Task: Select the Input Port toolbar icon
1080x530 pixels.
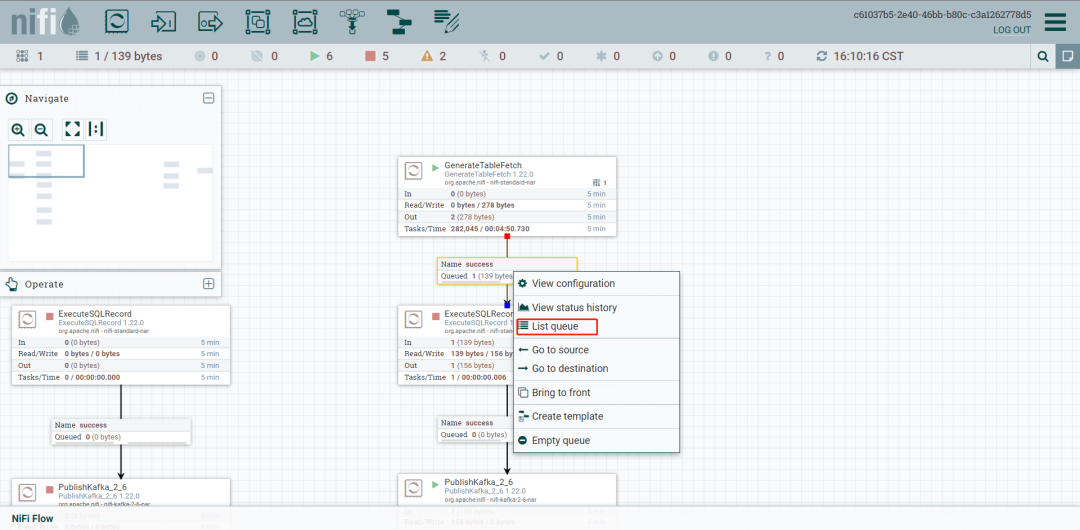Action: (x=163, y=22)
